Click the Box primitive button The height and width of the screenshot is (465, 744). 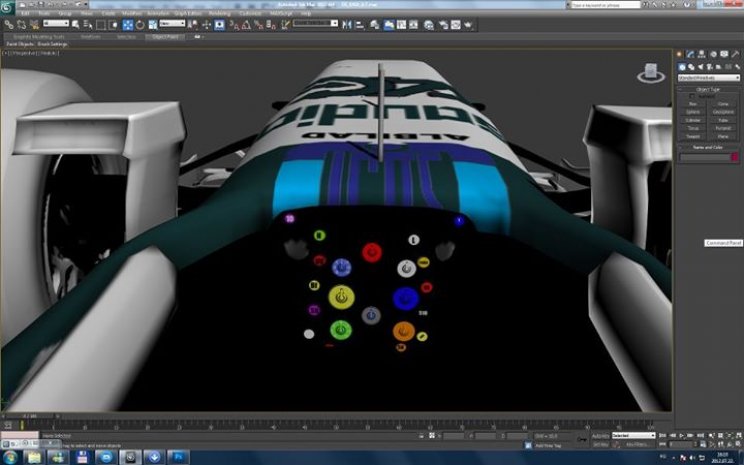(x=693, y=104)
